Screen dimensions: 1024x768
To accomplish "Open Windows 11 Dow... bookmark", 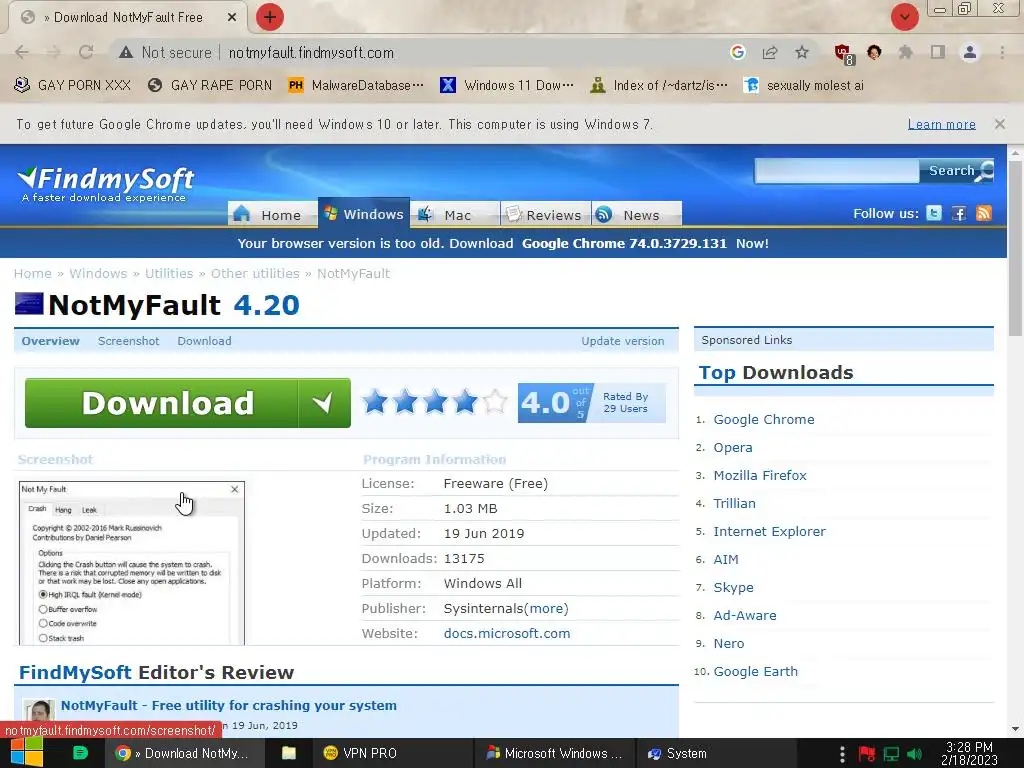I will tap(507, 86).
